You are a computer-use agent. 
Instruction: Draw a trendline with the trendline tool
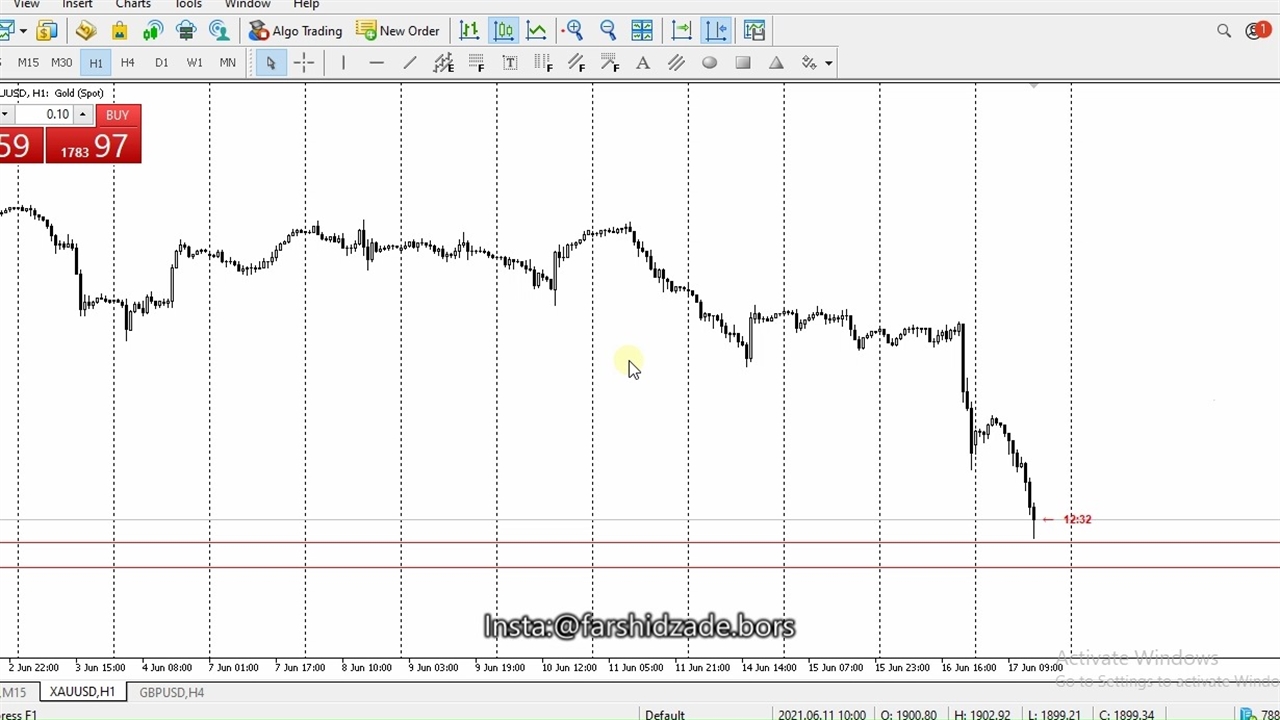click(x=410, y=63)
